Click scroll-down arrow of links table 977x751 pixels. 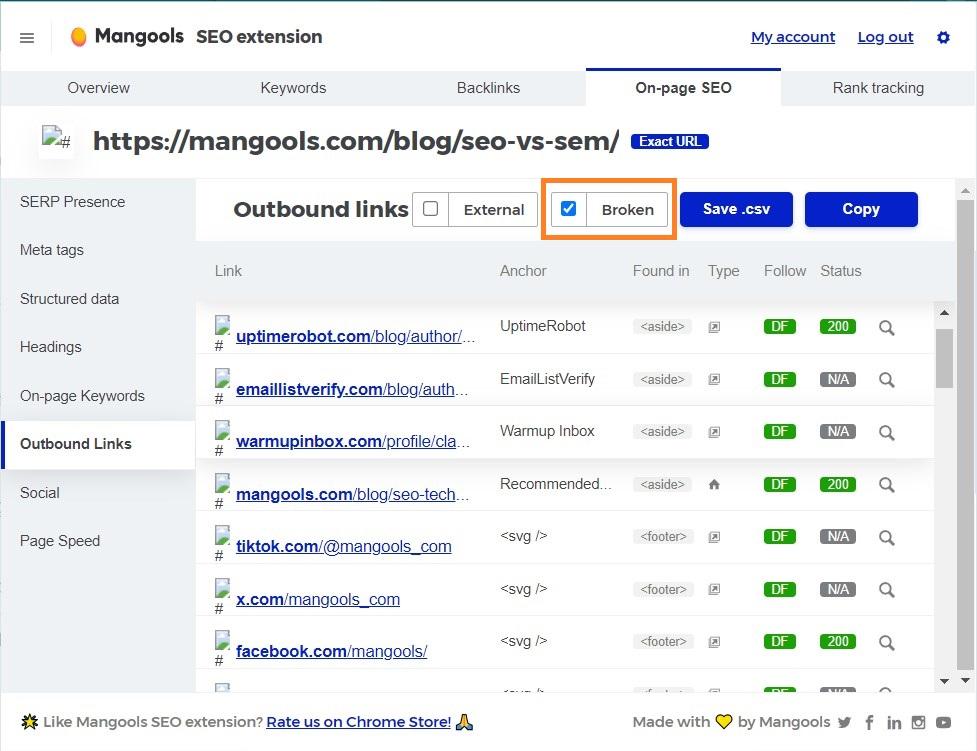point(944,681)
